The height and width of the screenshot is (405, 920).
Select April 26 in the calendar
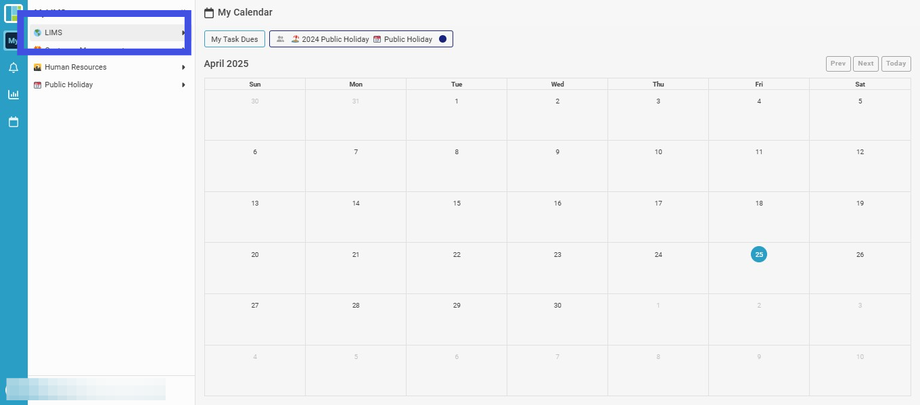tap(860, 268)
